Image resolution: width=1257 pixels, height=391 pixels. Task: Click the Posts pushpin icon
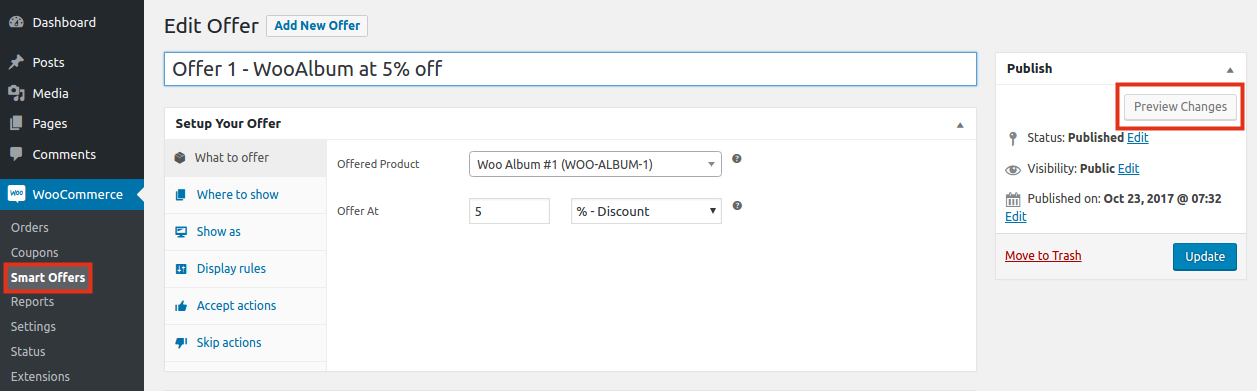[16, 62]
